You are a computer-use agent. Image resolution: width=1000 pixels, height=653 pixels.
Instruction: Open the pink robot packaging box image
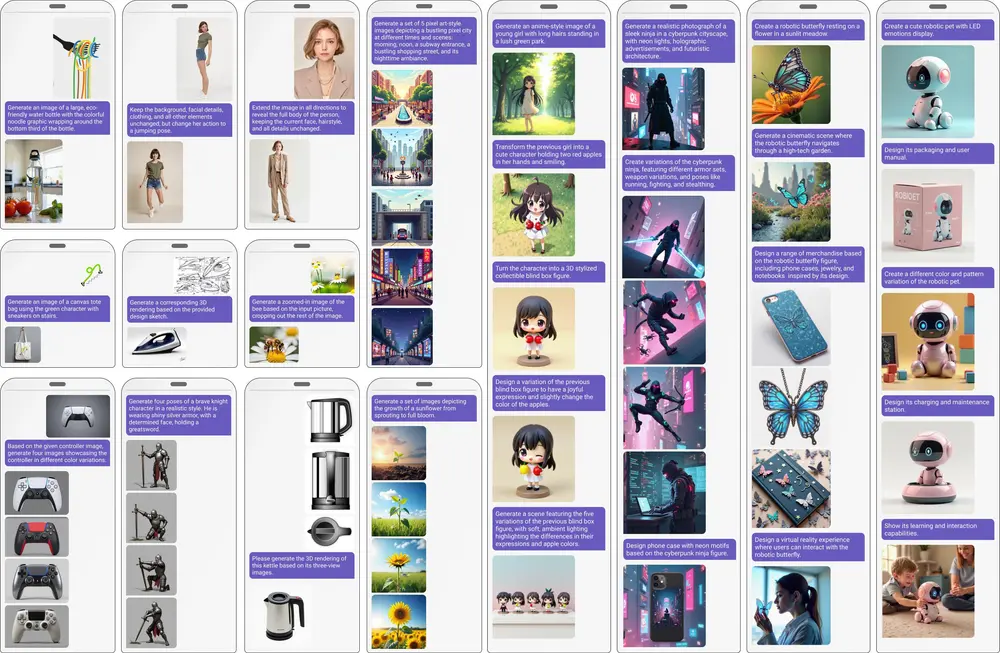(x=928, y=216)
